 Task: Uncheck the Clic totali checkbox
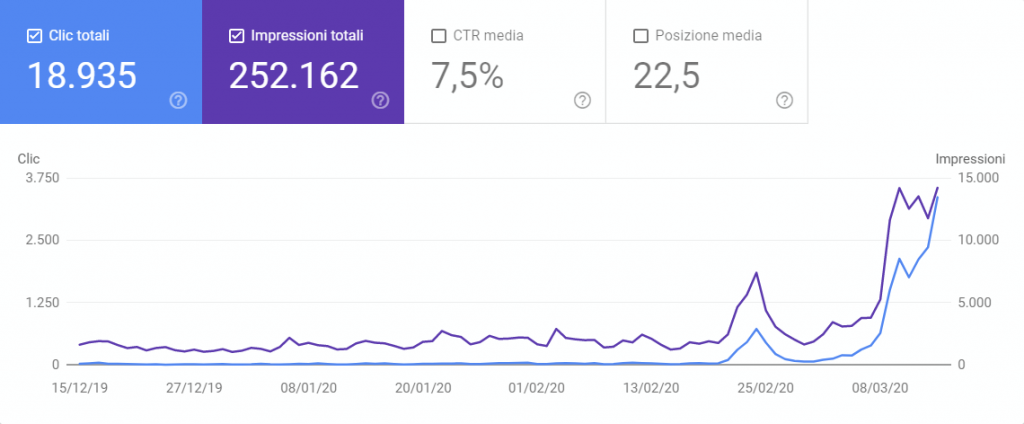(35, 36)
